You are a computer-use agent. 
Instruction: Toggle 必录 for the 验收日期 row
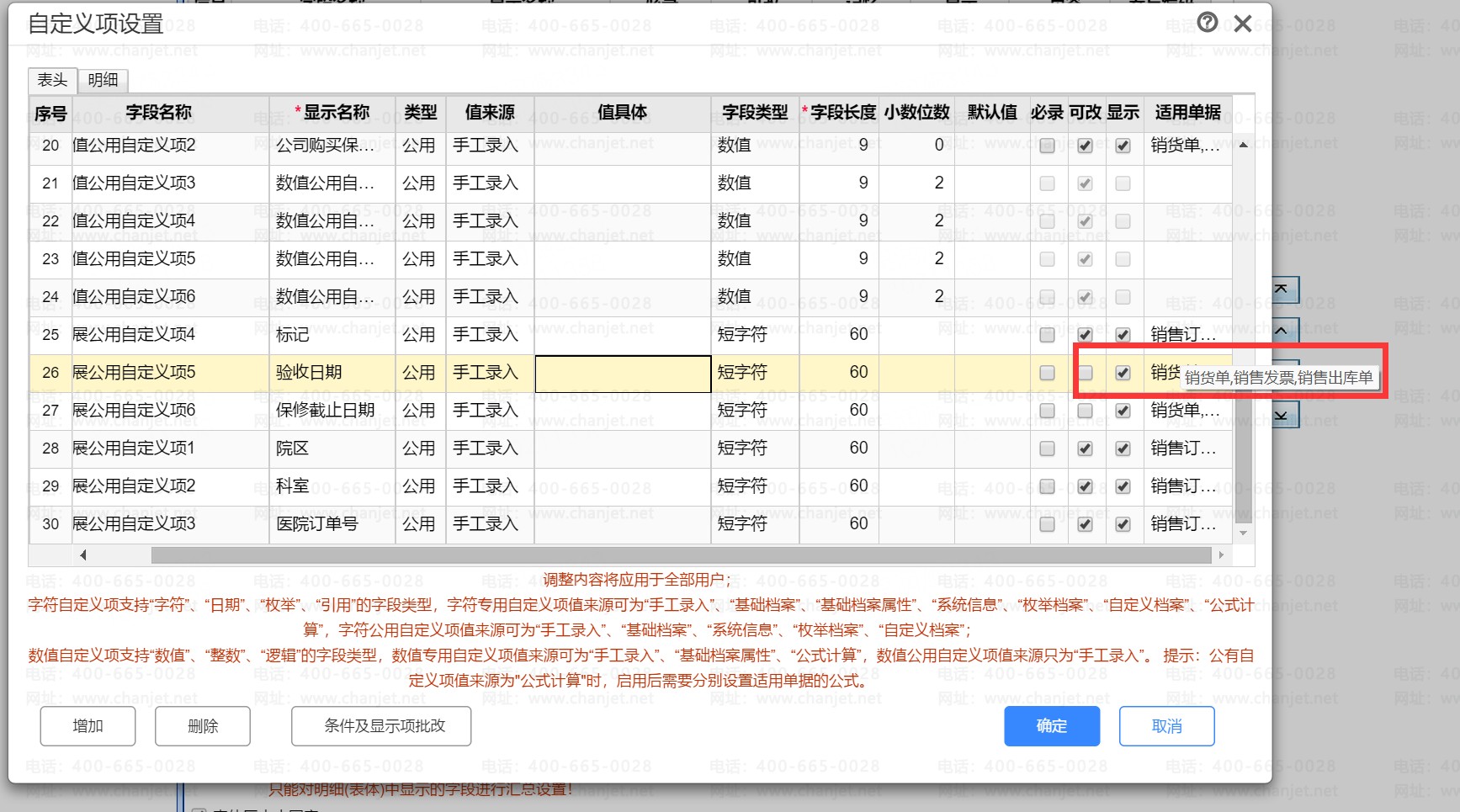pos(1047,373)
